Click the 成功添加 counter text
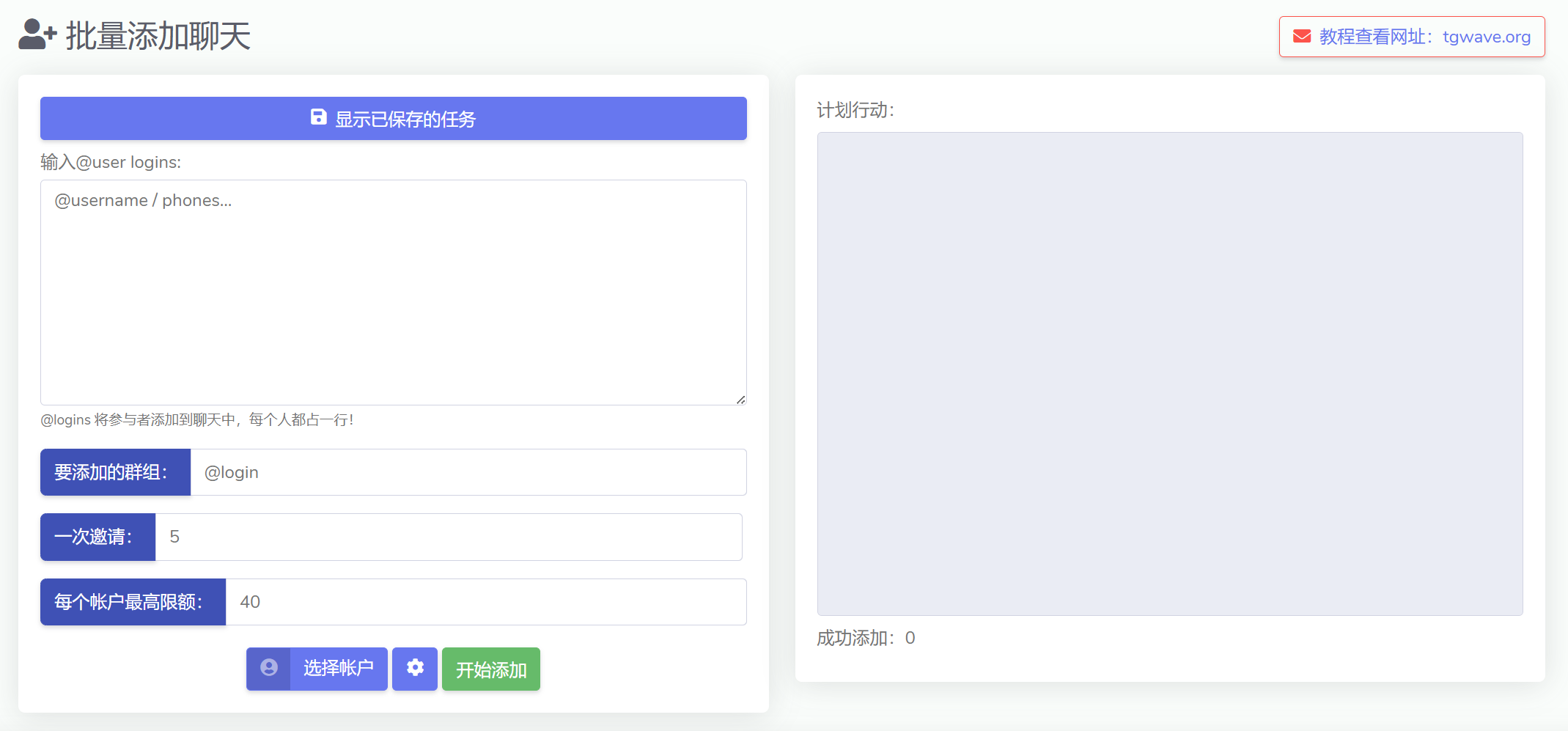 (x=866, y=638)
